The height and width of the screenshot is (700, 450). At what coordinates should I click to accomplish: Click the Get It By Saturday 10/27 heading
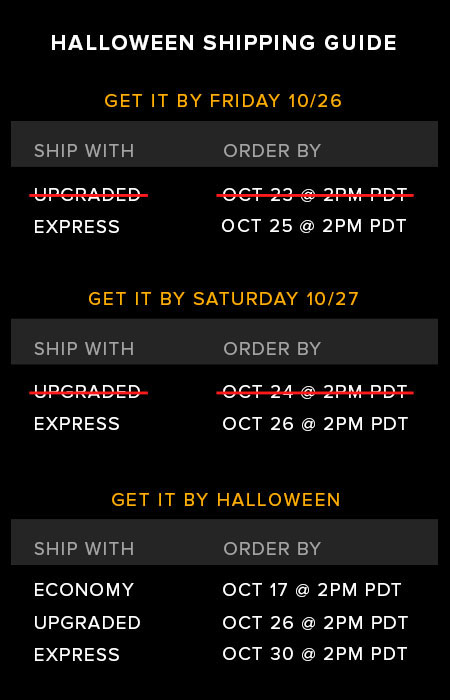point(223,299)
